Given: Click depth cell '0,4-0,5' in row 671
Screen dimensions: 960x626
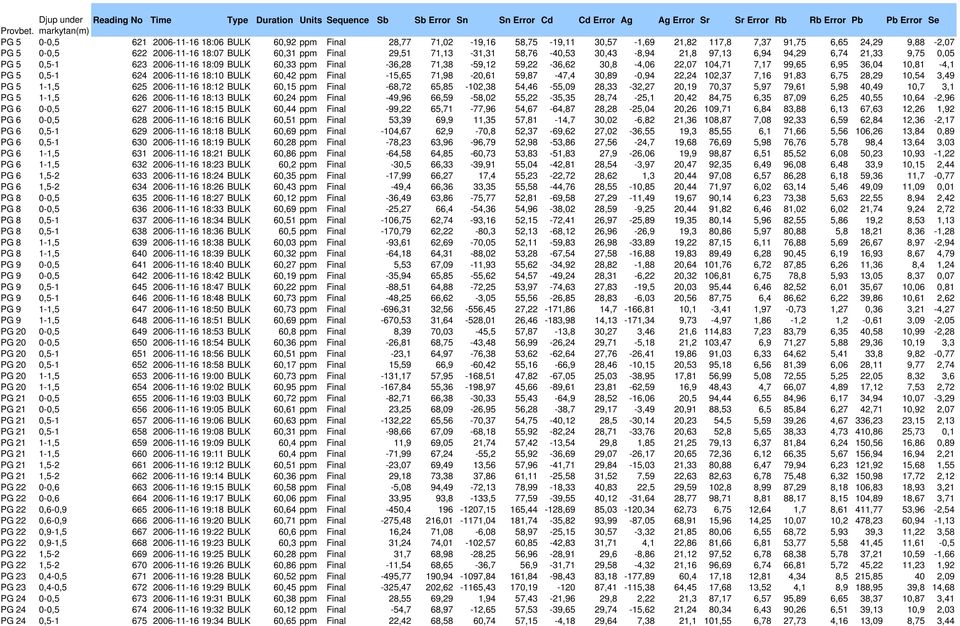Looking at the screenshot, I should (x=53, y=576).
